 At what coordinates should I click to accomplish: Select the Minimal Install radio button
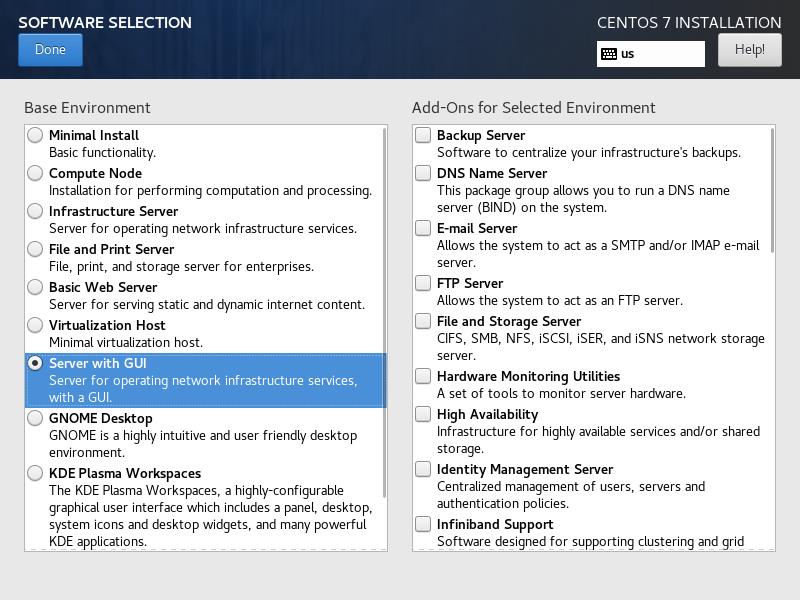36,135
